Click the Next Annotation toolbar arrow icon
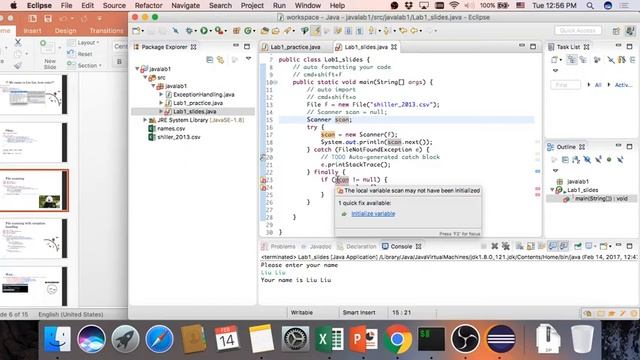The image size is (640, 360). pos(371,31)
